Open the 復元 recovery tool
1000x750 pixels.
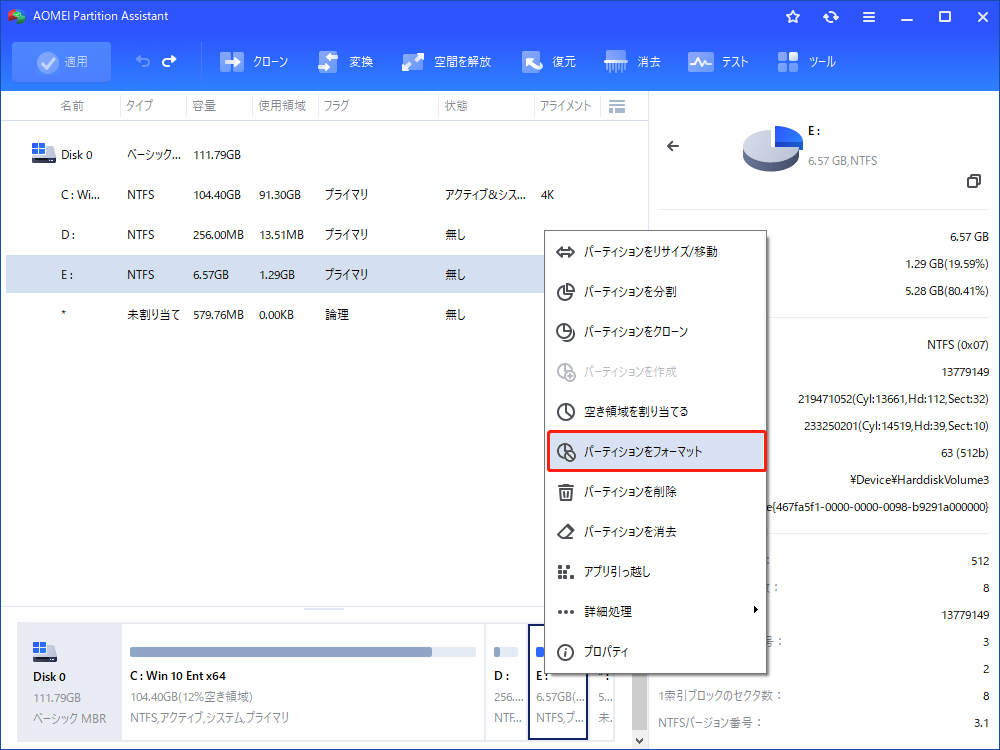coord(548,62)
